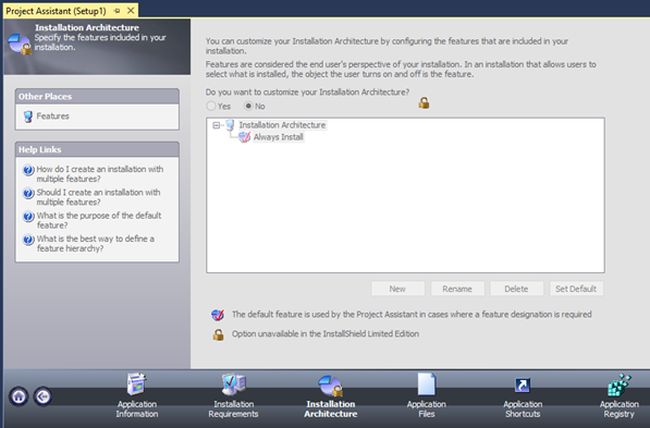Click help icon for 'best way to define'
Viewport: 650px width, 428px height.
(x=28, y=240)
